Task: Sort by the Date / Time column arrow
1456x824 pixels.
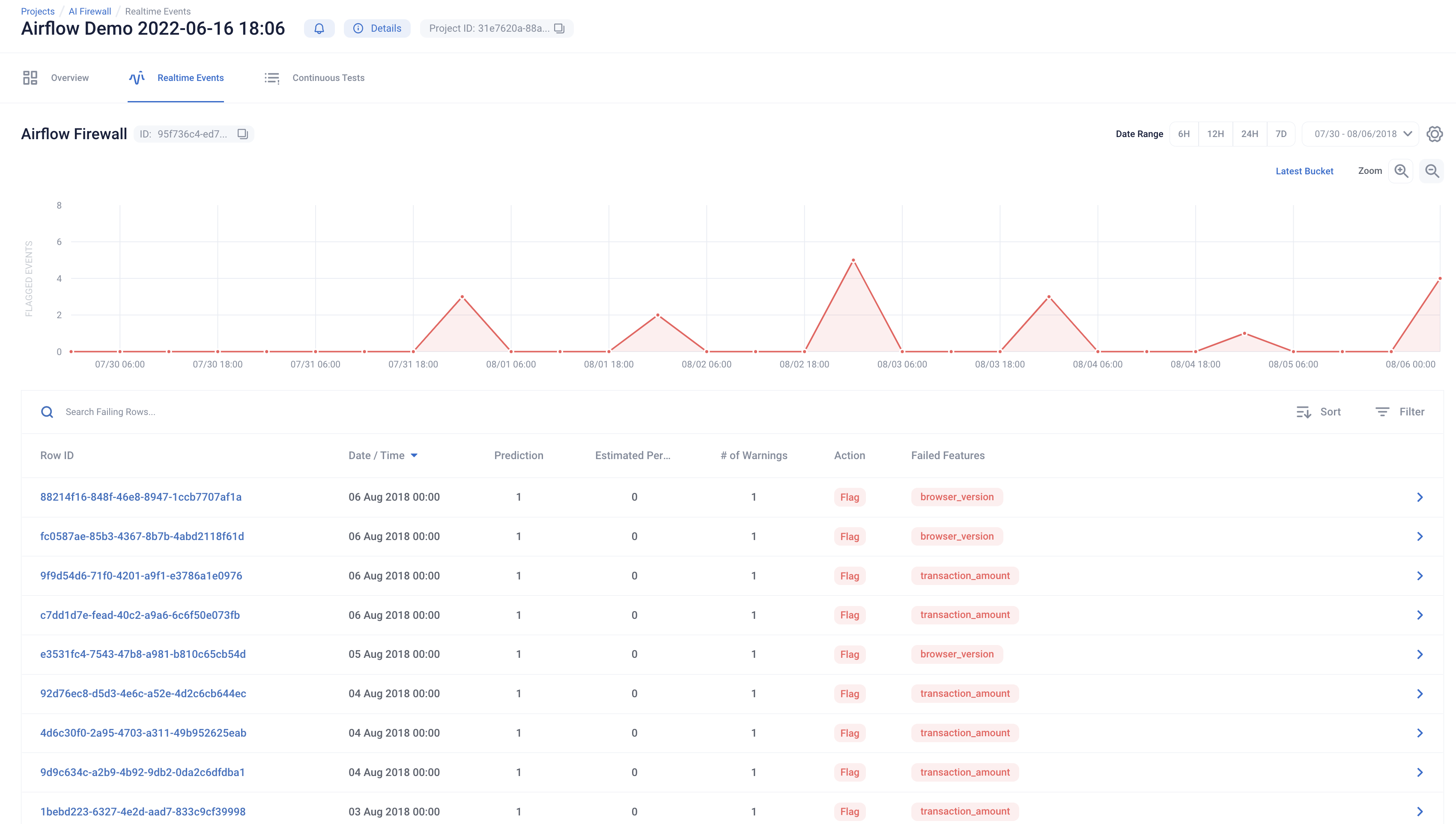Action: [x=414, y=456]
